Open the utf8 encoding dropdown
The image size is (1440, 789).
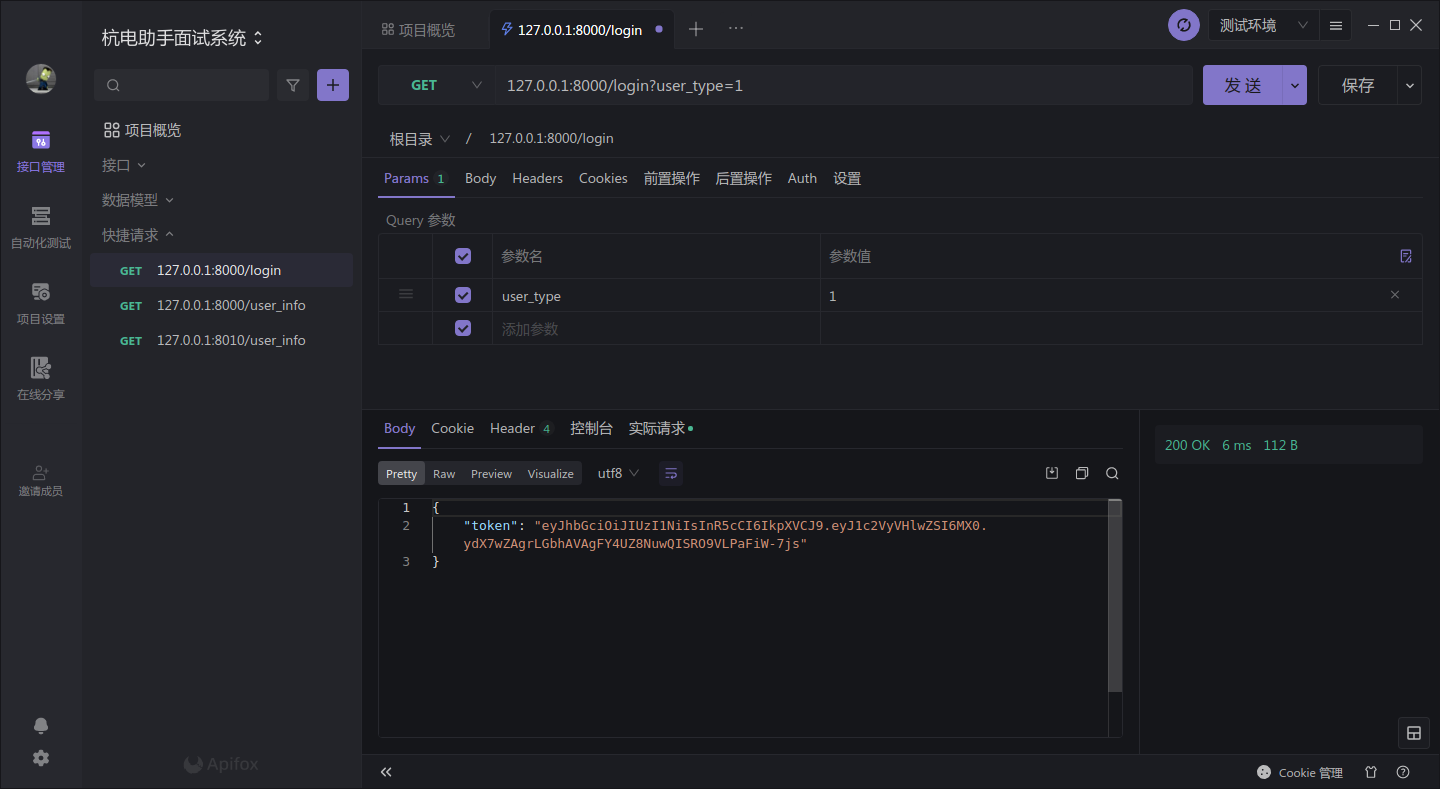(x=618, y=473)
